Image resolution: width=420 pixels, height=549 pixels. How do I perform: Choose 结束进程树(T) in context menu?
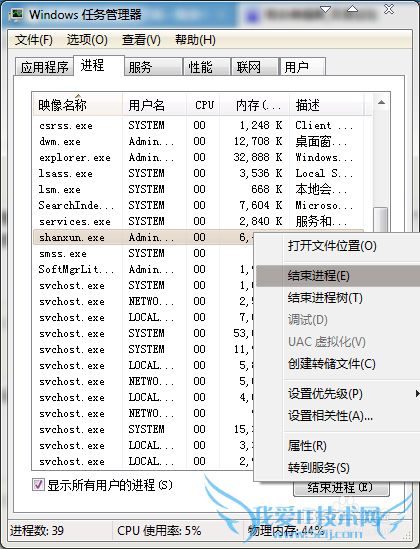pos(338,298)
